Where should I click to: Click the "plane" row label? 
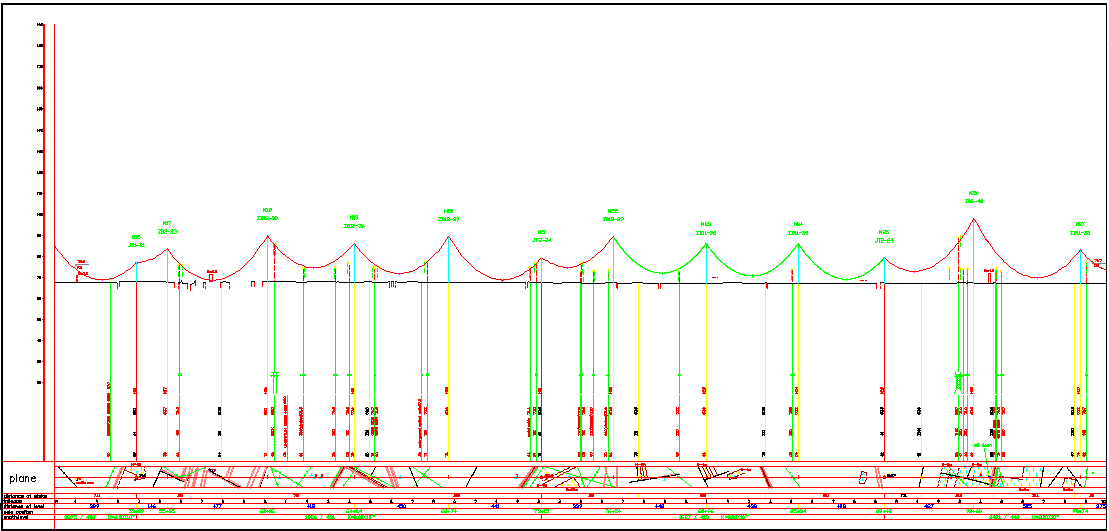tap(23, 479)
